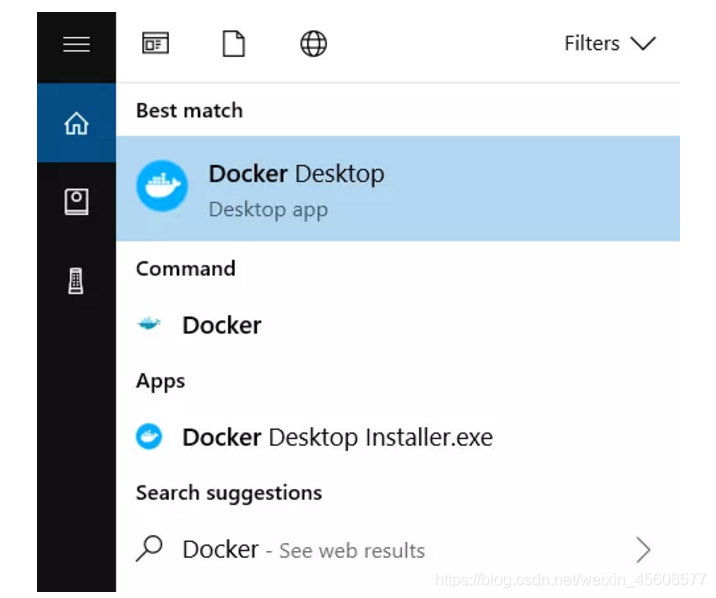
Task: Click the Apps section heading
Action: coord(160,382)
